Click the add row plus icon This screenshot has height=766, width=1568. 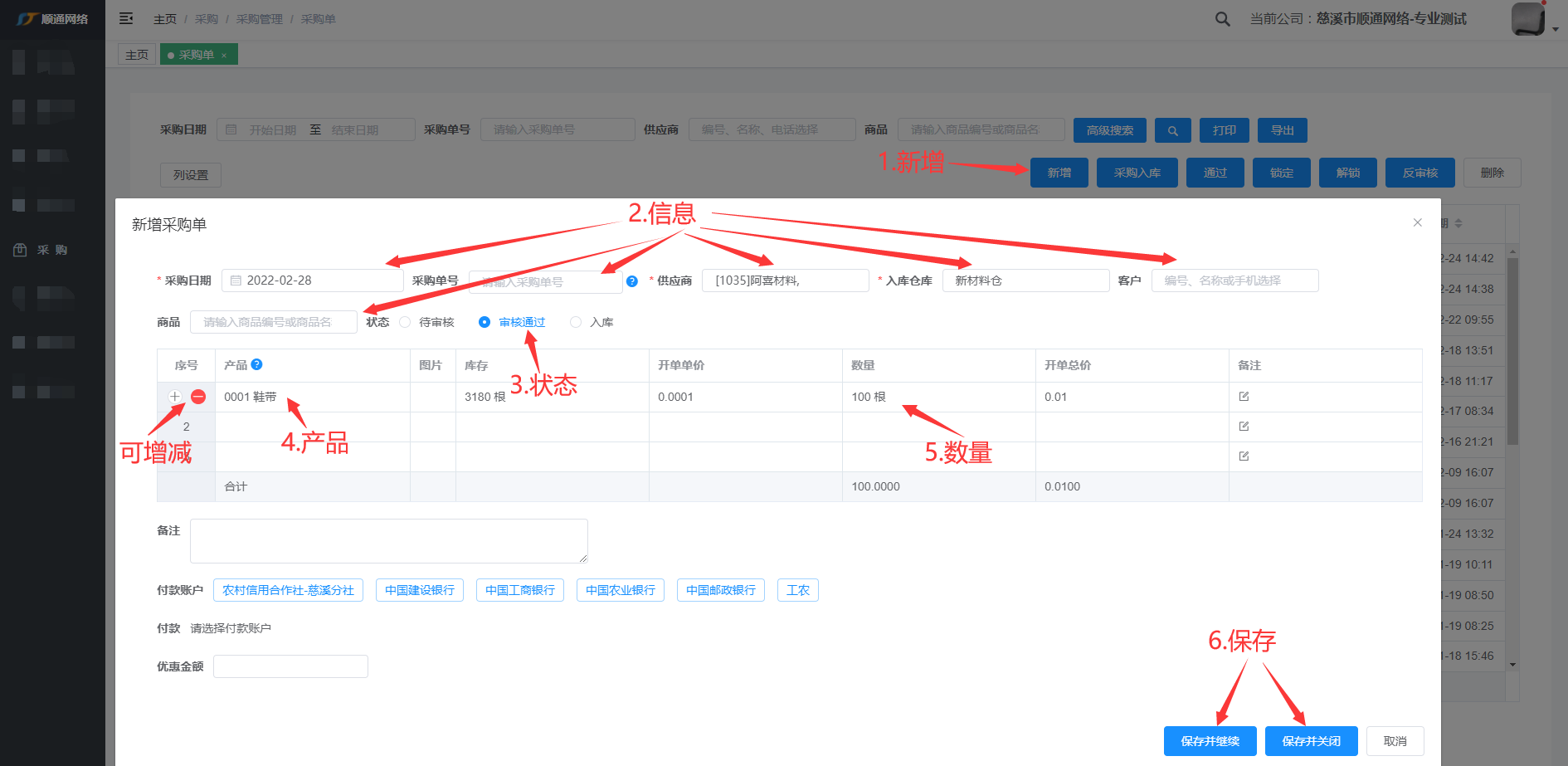175,397
